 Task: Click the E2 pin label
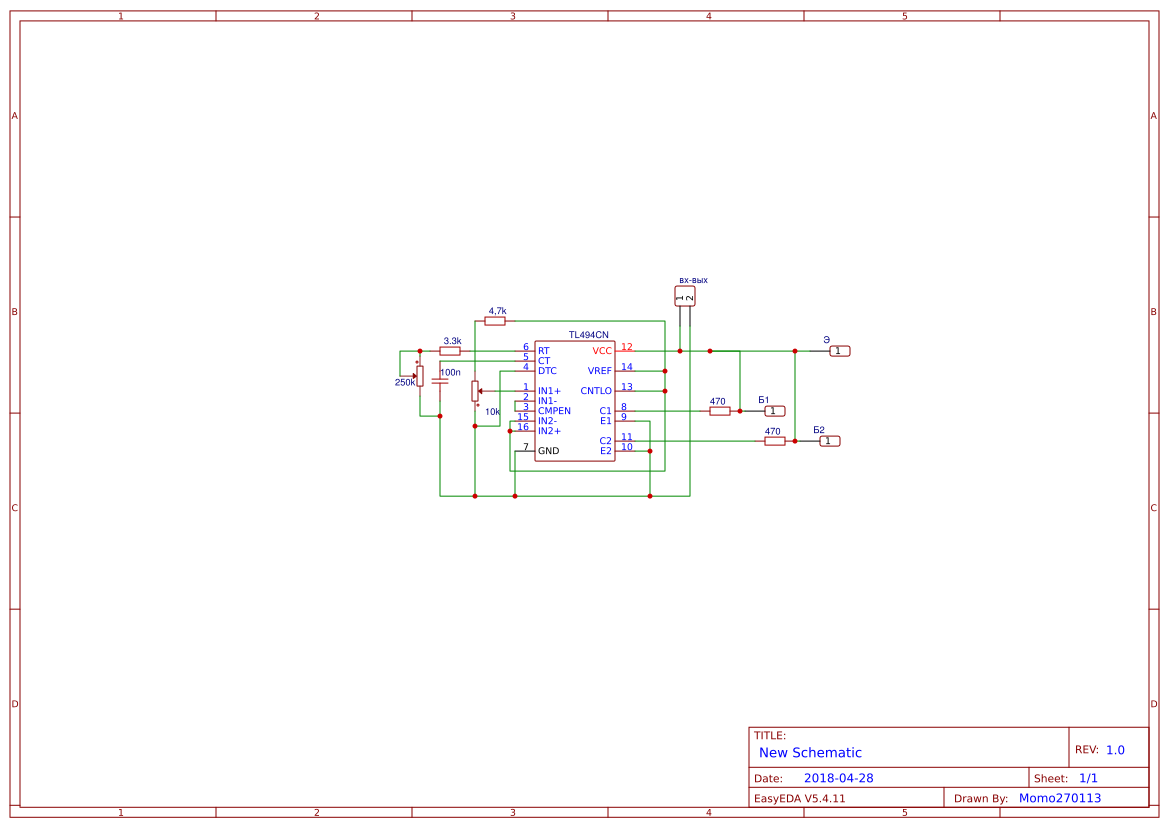(x=606, y=451)
